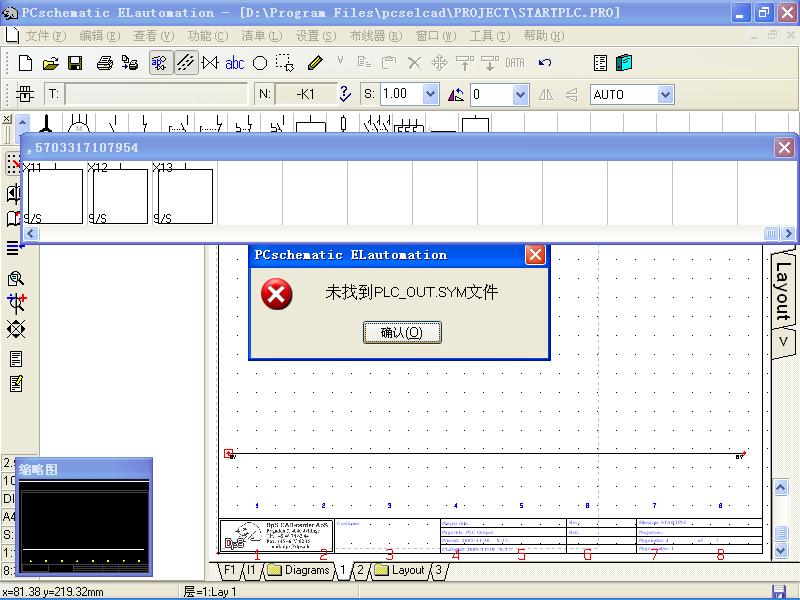Click the blue question mark next-name icon
This screenshot has width=800, height=600.
click(x=345, y=94)
